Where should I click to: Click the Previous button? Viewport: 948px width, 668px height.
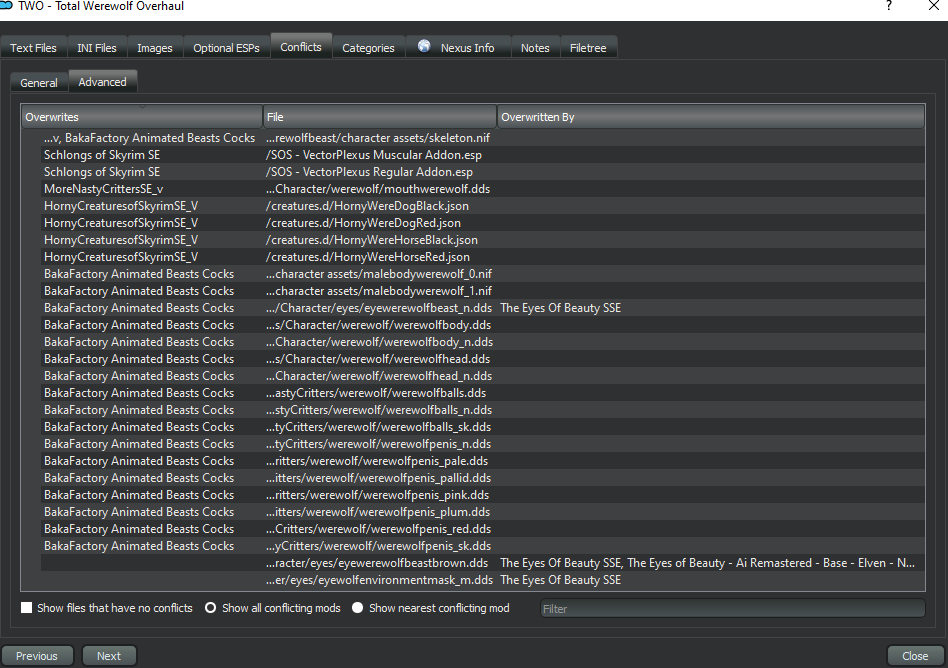[37, 656]
